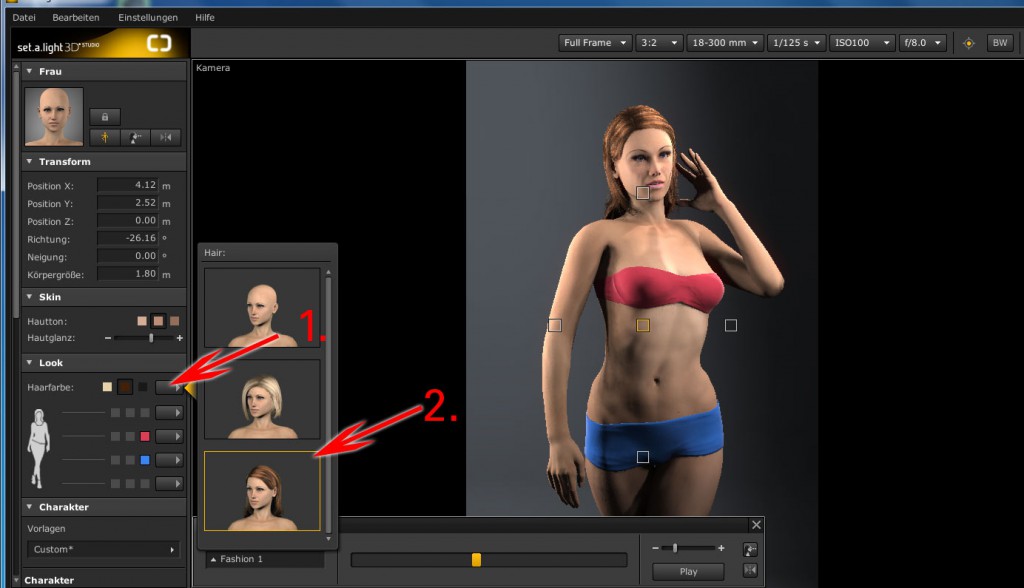
Task: Select the lightest Hautton skin swatch
Action: coord(142,321)
